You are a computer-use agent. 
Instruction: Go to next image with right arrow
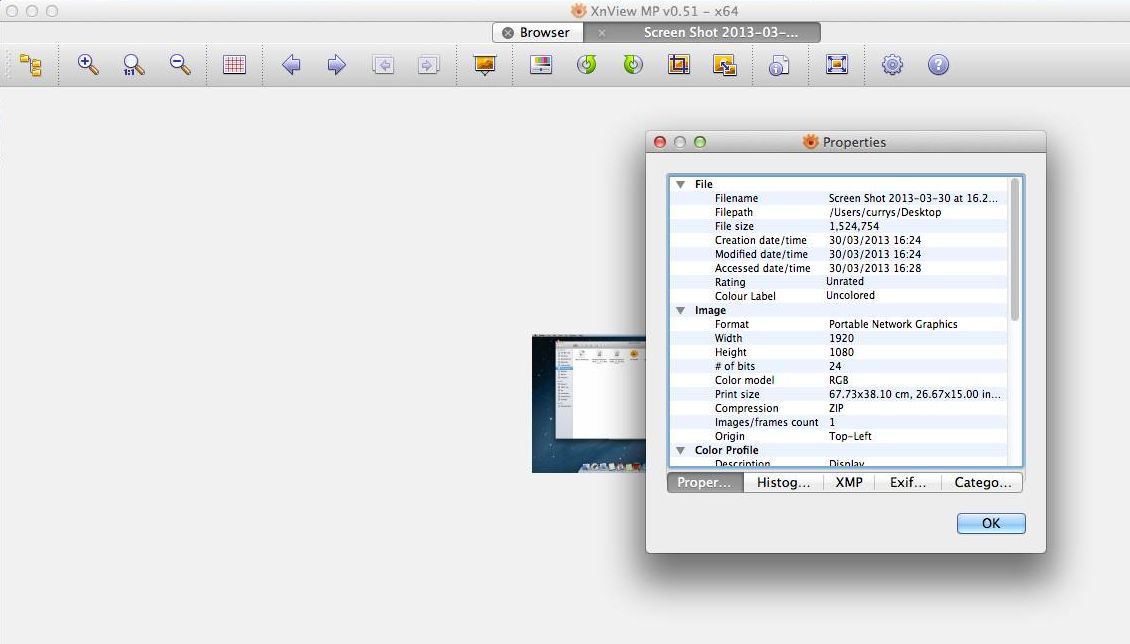click(337, 65)
